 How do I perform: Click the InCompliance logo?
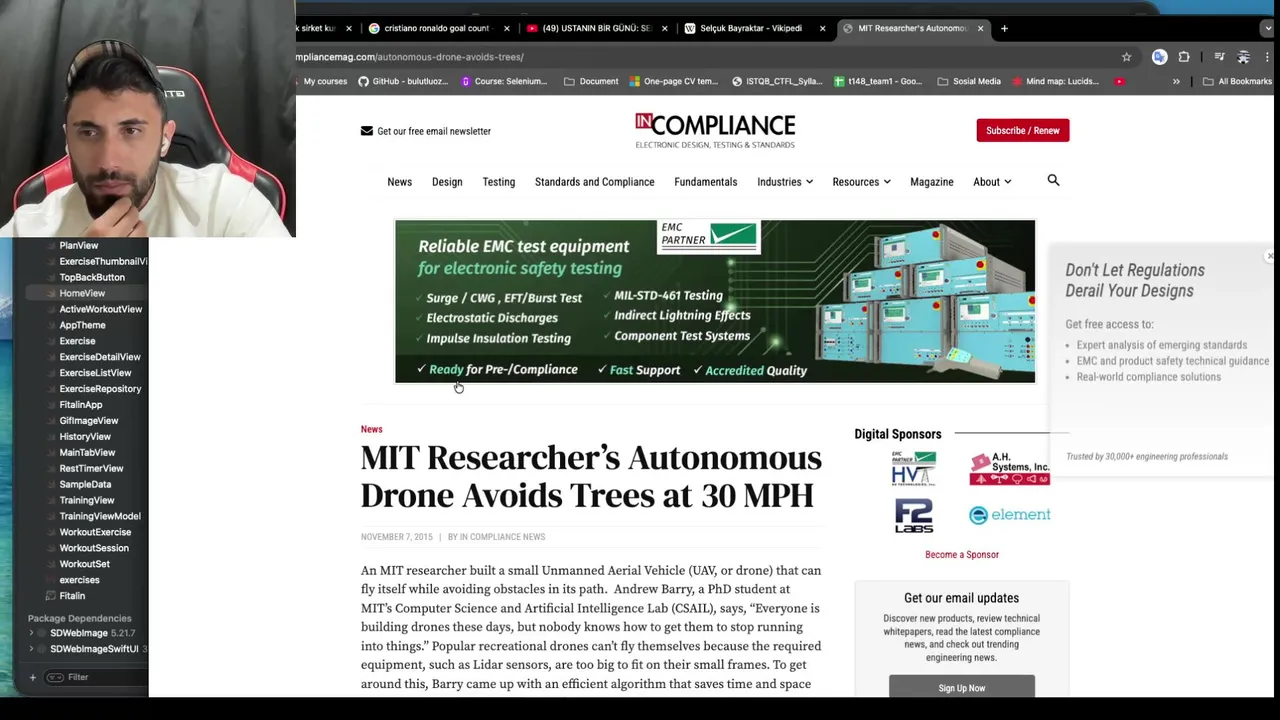[715, 131]
